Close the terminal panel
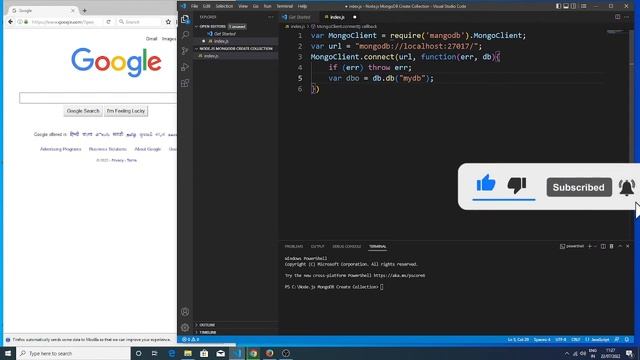 [x=628, y=247]
